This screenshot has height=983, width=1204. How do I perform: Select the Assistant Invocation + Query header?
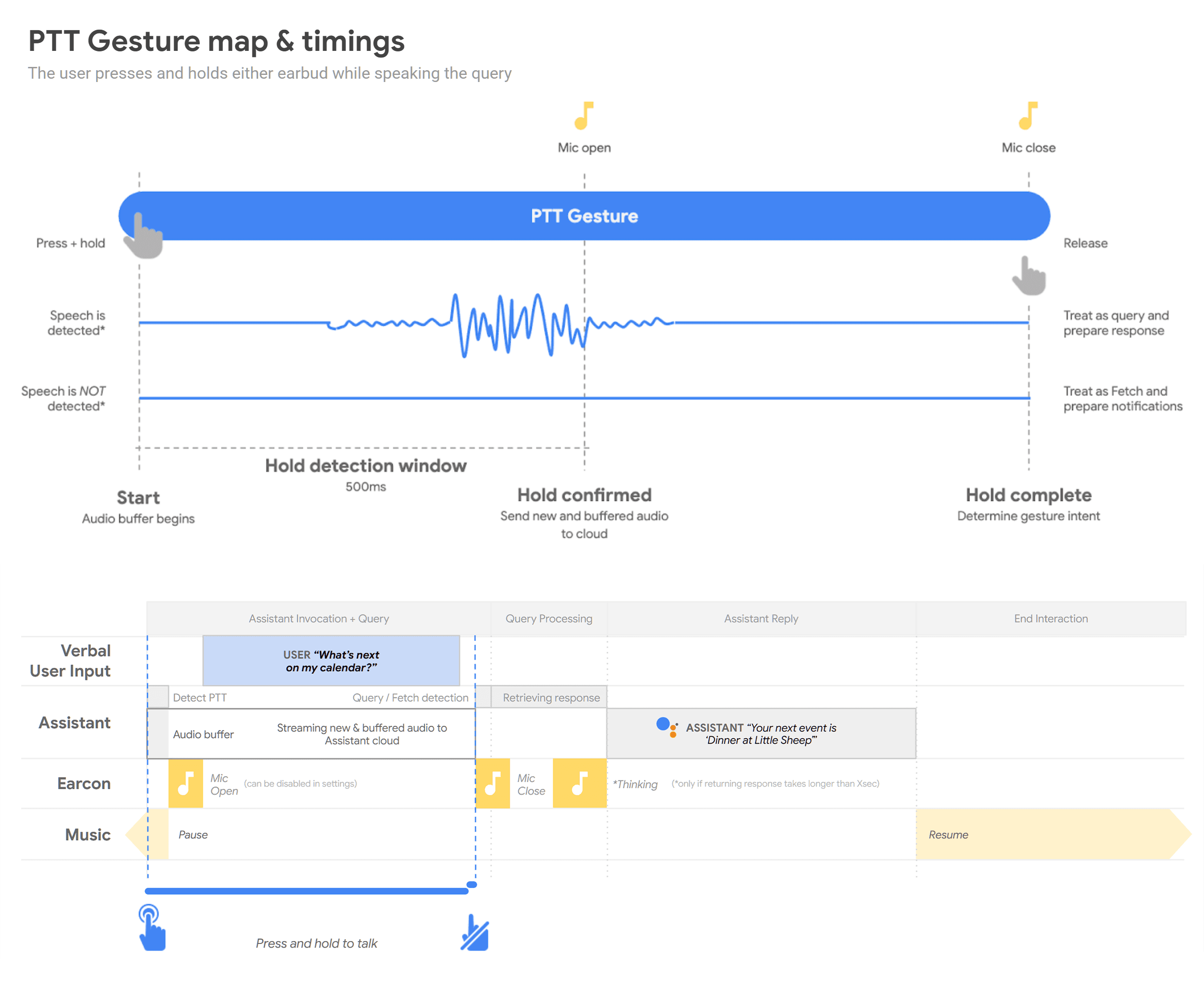[319, 618]
